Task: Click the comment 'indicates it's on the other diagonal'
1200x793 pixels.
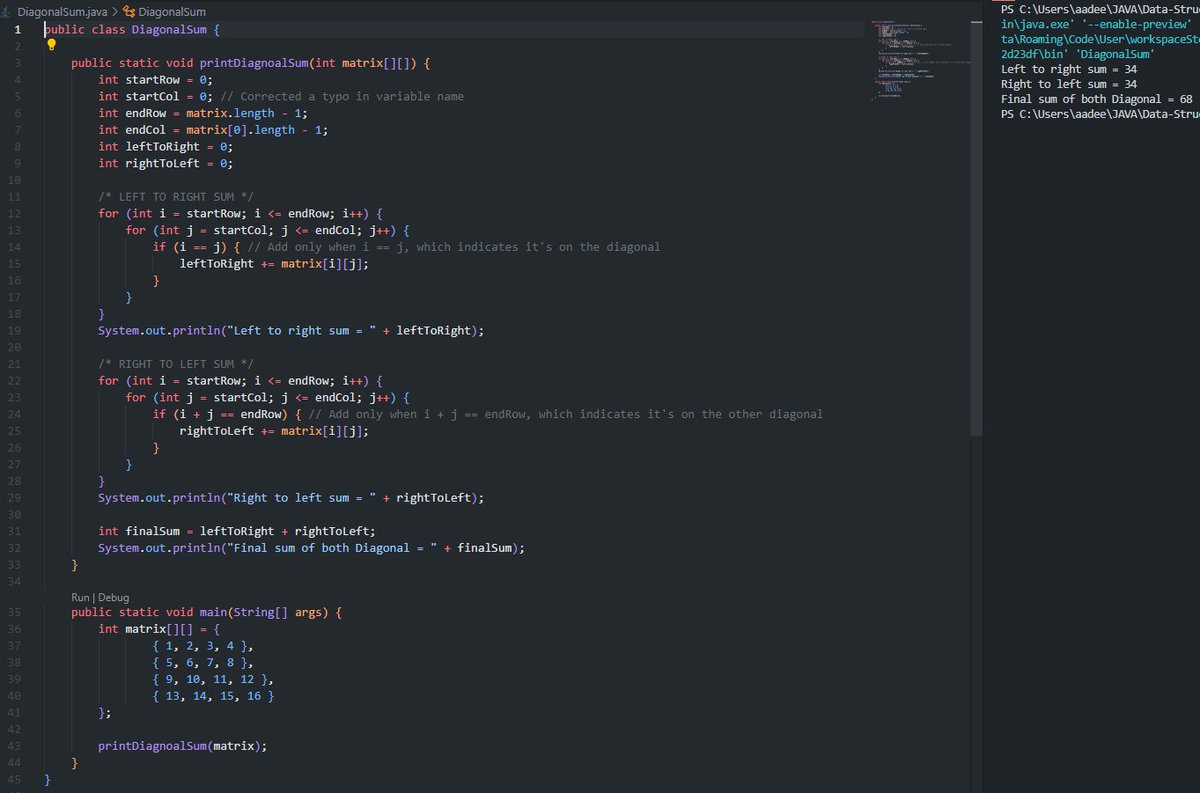Action: coord(701,414)
